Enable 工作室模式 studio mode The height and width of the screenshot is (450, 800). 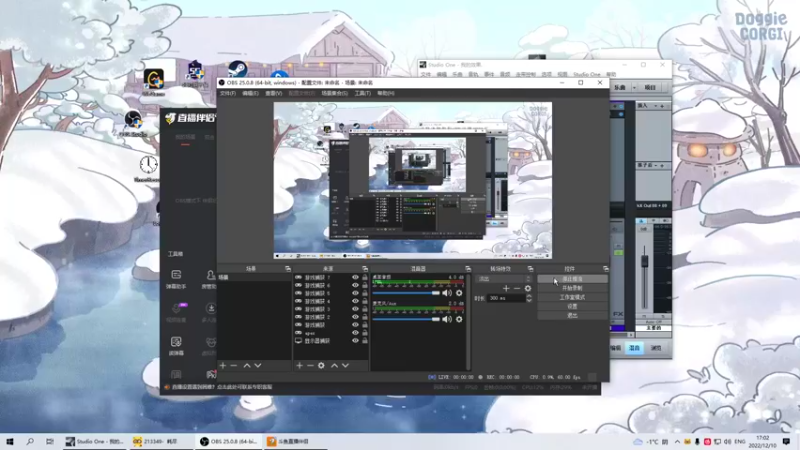pos(572,297)
